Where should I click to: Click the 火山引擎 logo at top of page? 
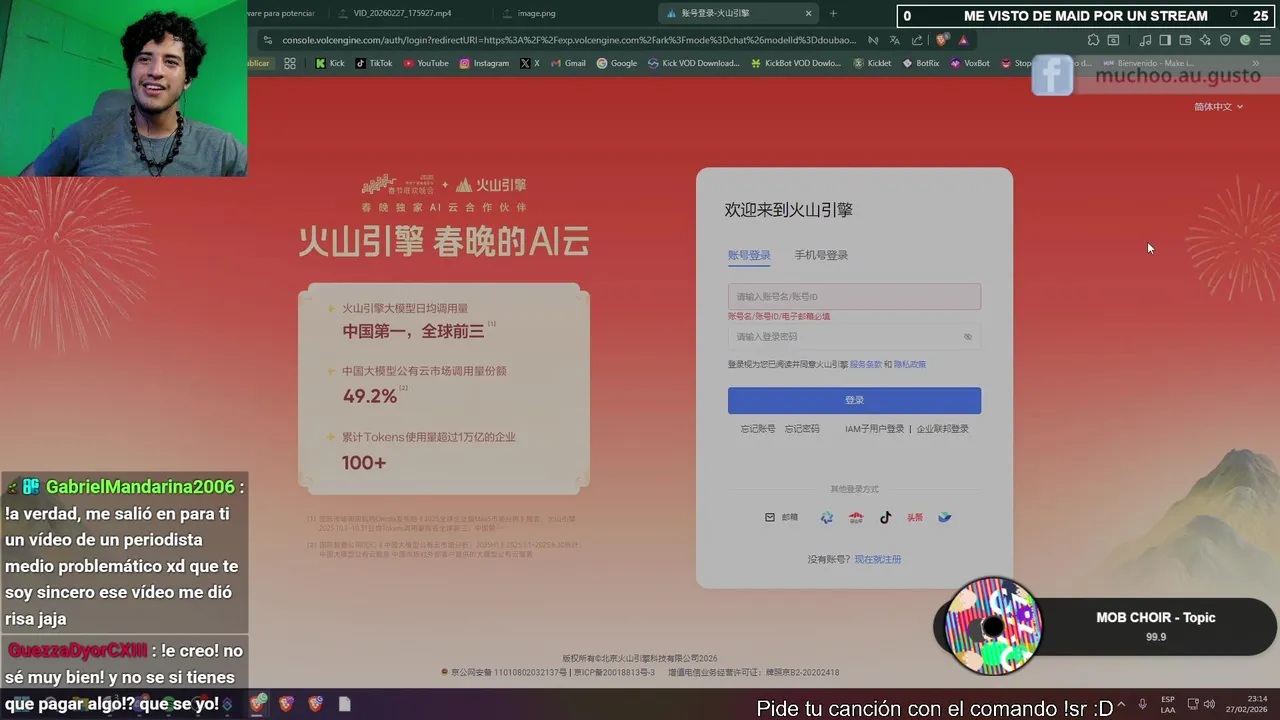[491, 185]
